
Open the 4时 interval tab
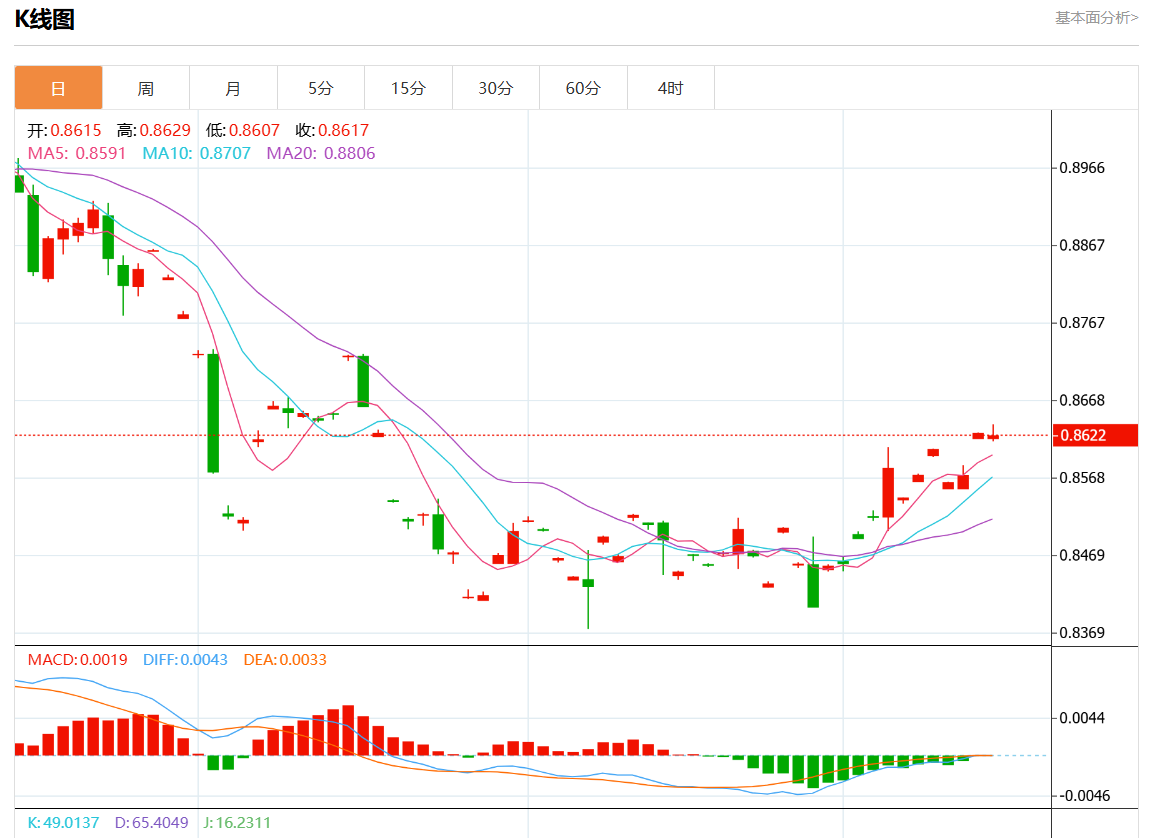671,88
